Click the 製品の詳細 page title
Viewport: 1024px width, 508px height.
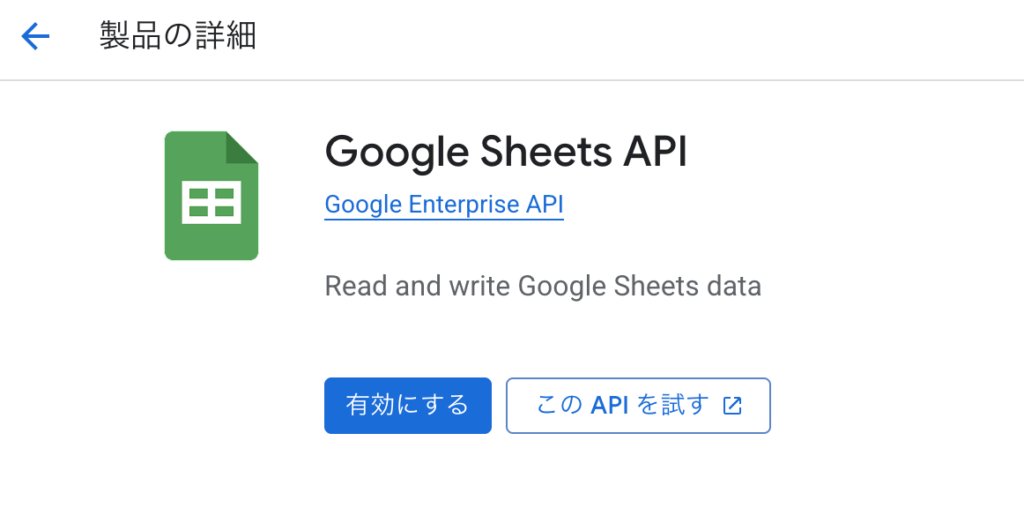[x=178, y=36]
